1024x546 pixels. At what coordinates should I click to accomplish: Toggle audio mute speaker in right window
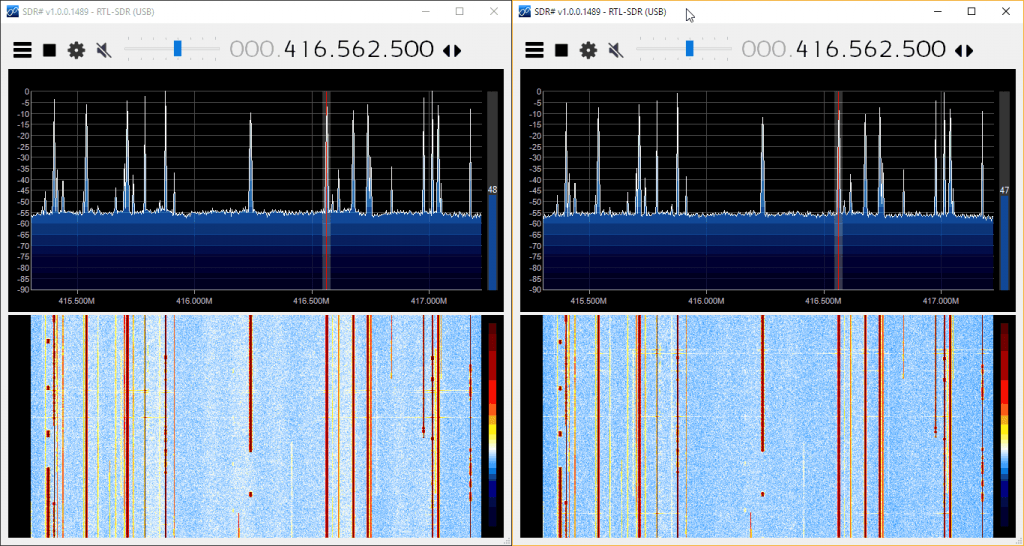pyautogui.click(x=615, y=50)
